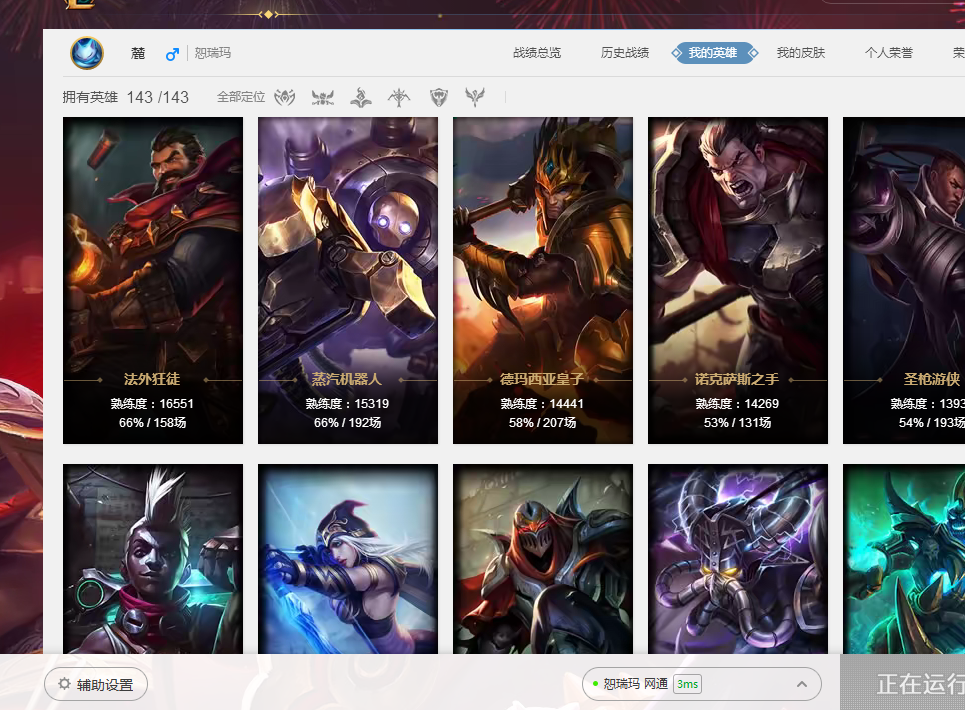965x710 pixels.
Task: Click the 熟练度：16551 text
Action: click(x=152, y=404)
